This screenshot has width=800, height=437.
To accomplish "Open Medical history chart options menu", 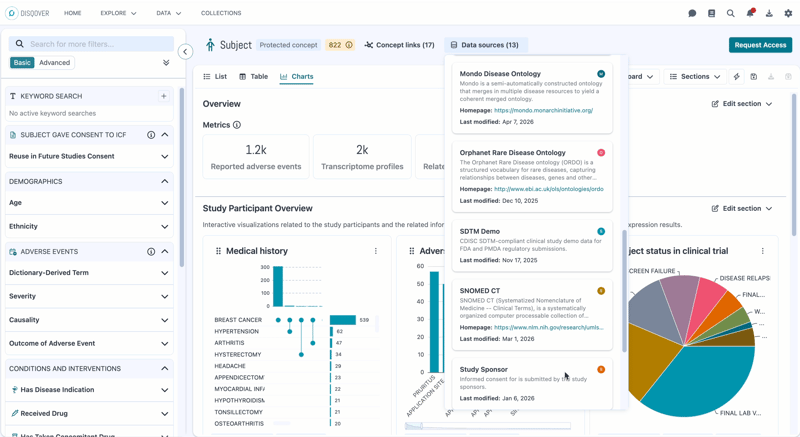I will (376, 251).
